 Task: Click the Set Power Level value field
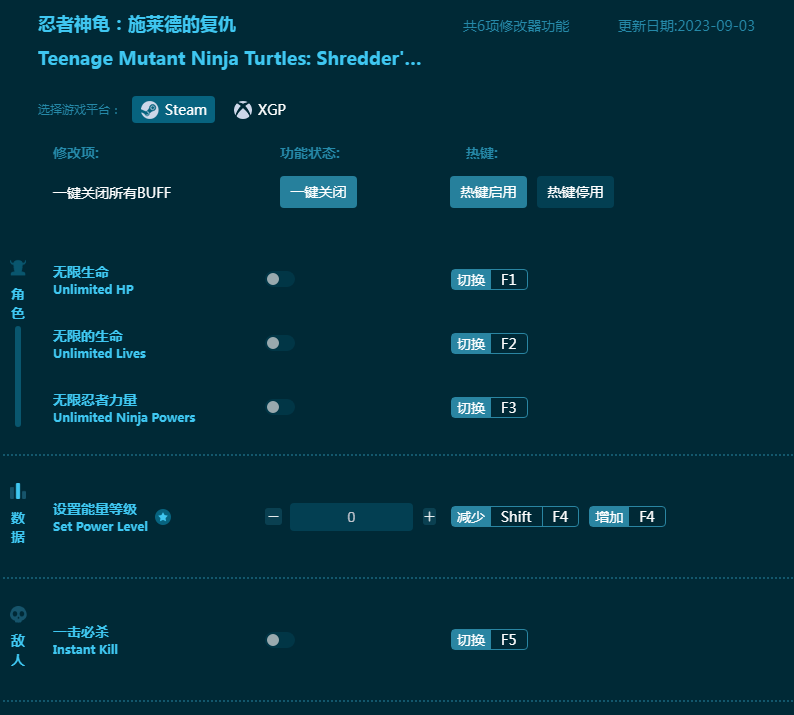click(x=351, y=517)
